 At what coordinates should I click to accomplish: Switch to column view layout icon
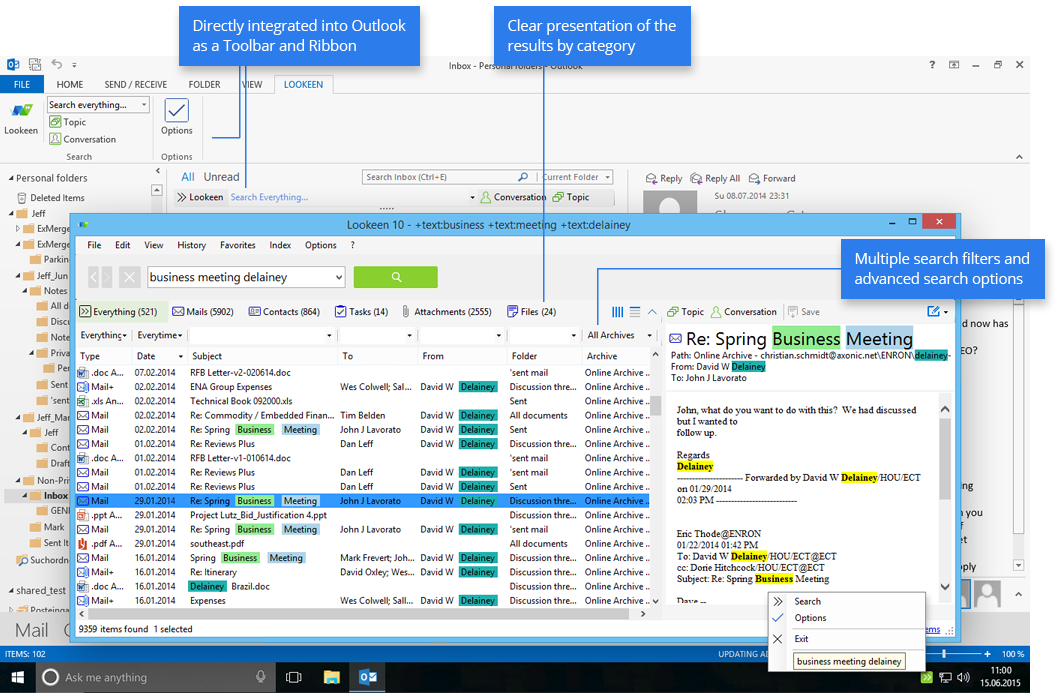(617, 312)
